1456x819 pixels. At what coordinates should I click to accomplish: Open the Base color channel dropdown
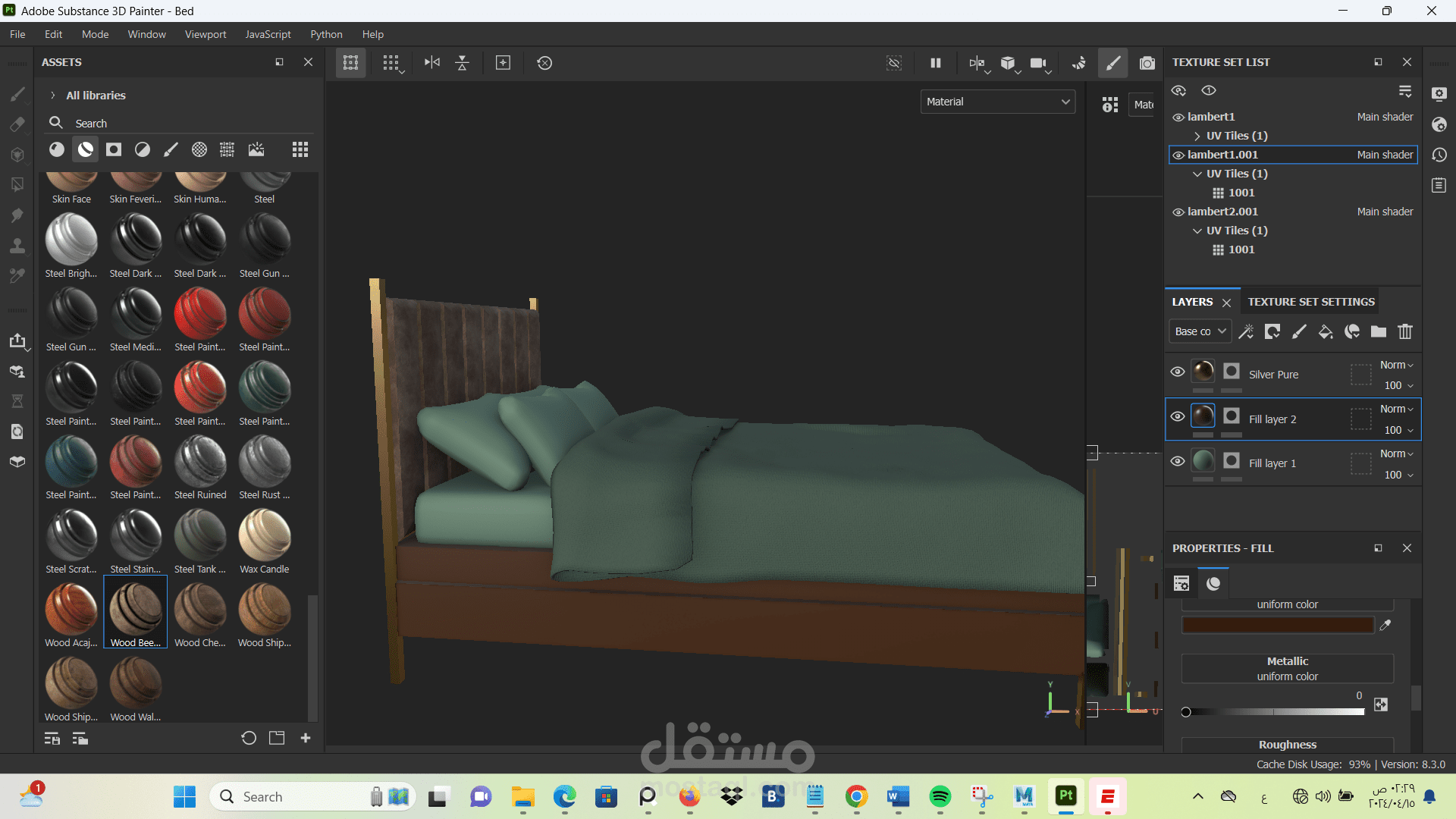coord(1200,331)
